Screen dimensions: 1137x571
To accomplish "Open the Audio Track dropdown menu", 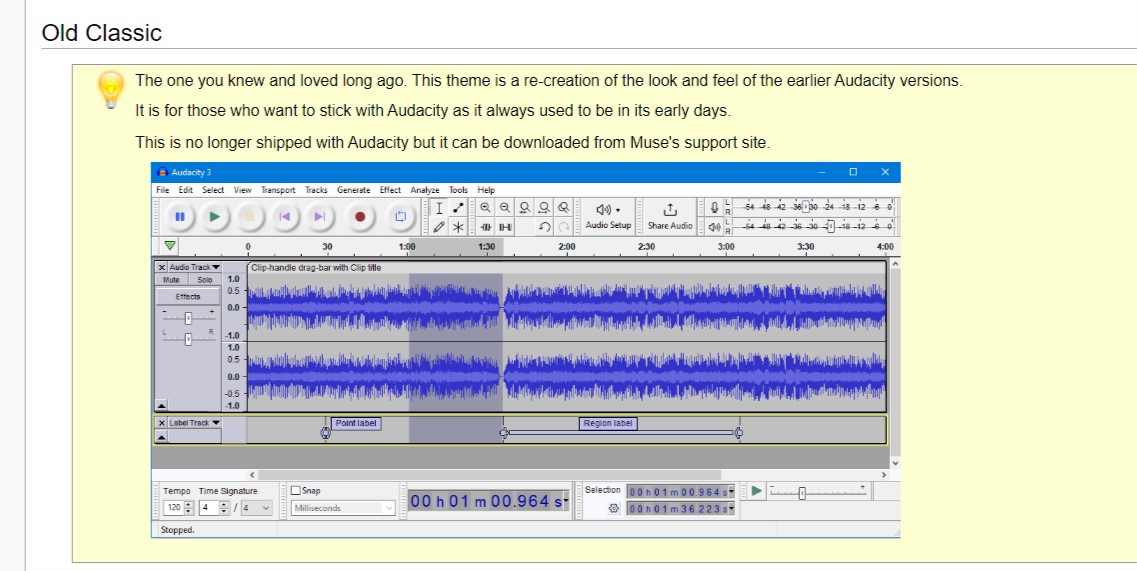I will pyautogui.click(x=194, y=268).
